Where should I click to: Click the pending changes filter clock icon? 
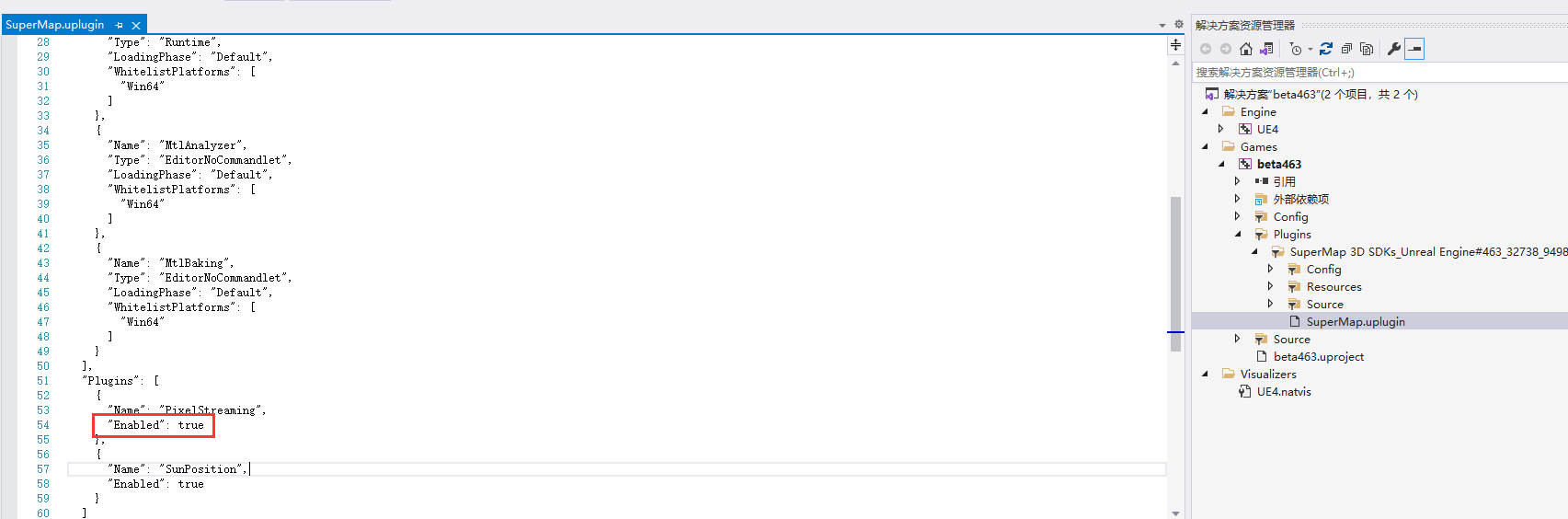(x=1296, y=49)
